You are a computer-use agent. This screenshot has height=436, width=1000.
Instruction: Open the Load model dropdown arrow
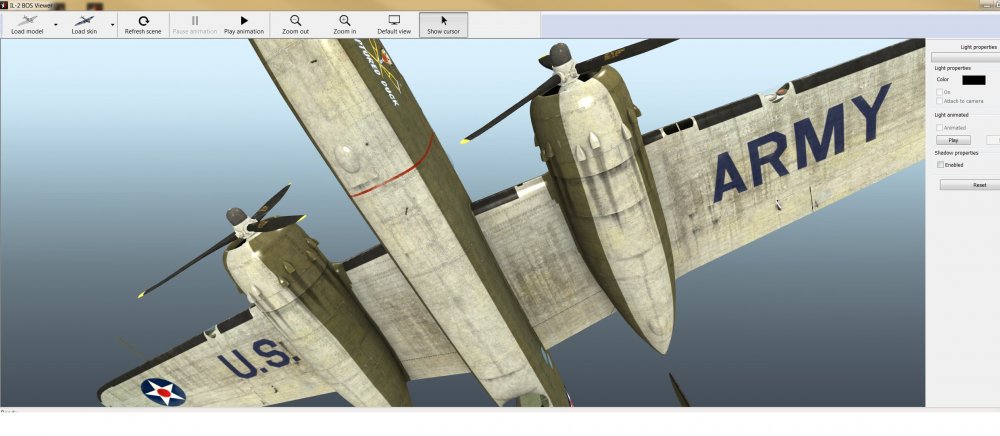[x=55, y=24]
